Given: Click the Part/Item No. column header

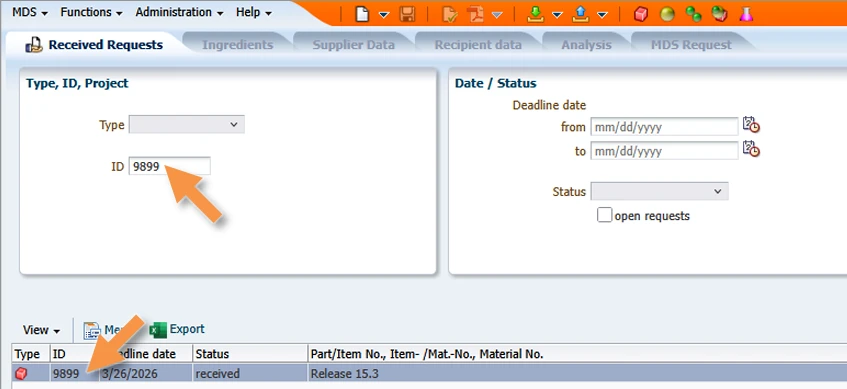Looking at the screenshot, I should click(x=577, y=354).
